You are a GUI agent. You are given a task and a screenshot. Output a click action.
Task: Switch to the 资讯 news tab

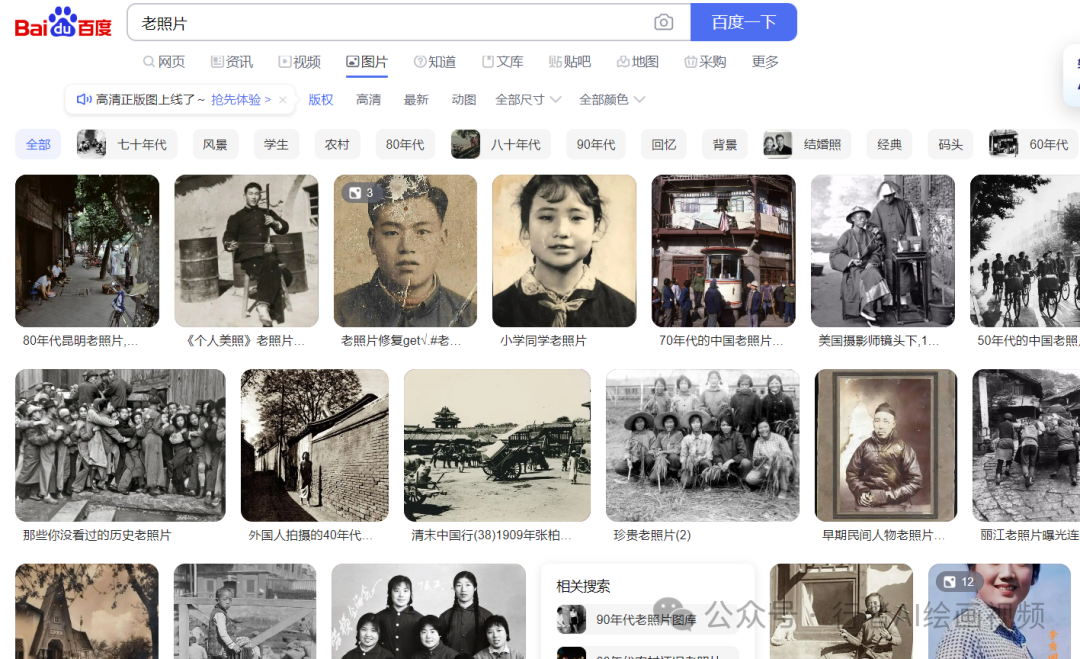(232, 61)
